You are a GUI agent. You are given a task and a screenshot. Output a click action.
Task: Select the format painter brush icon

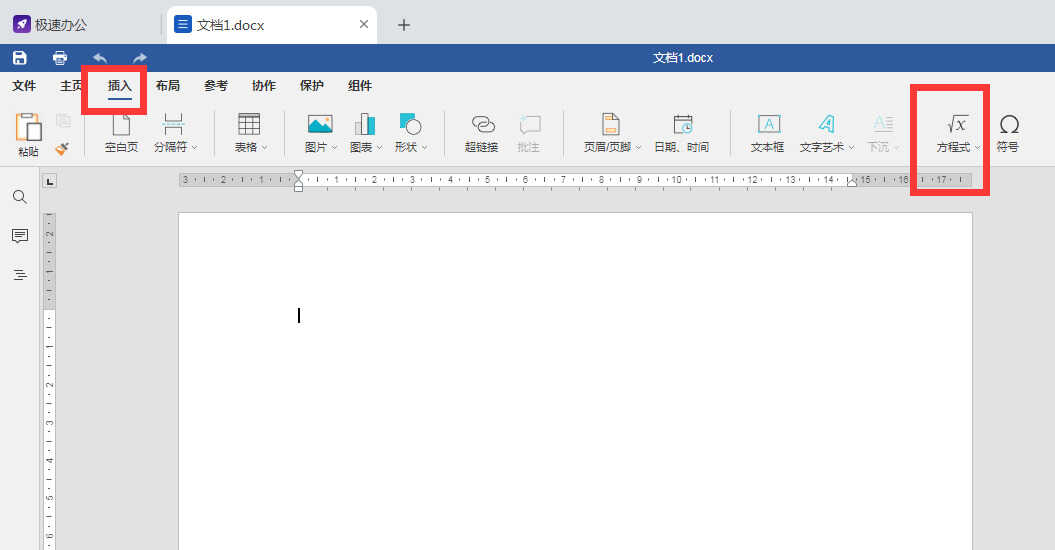(x=62, y=148)
